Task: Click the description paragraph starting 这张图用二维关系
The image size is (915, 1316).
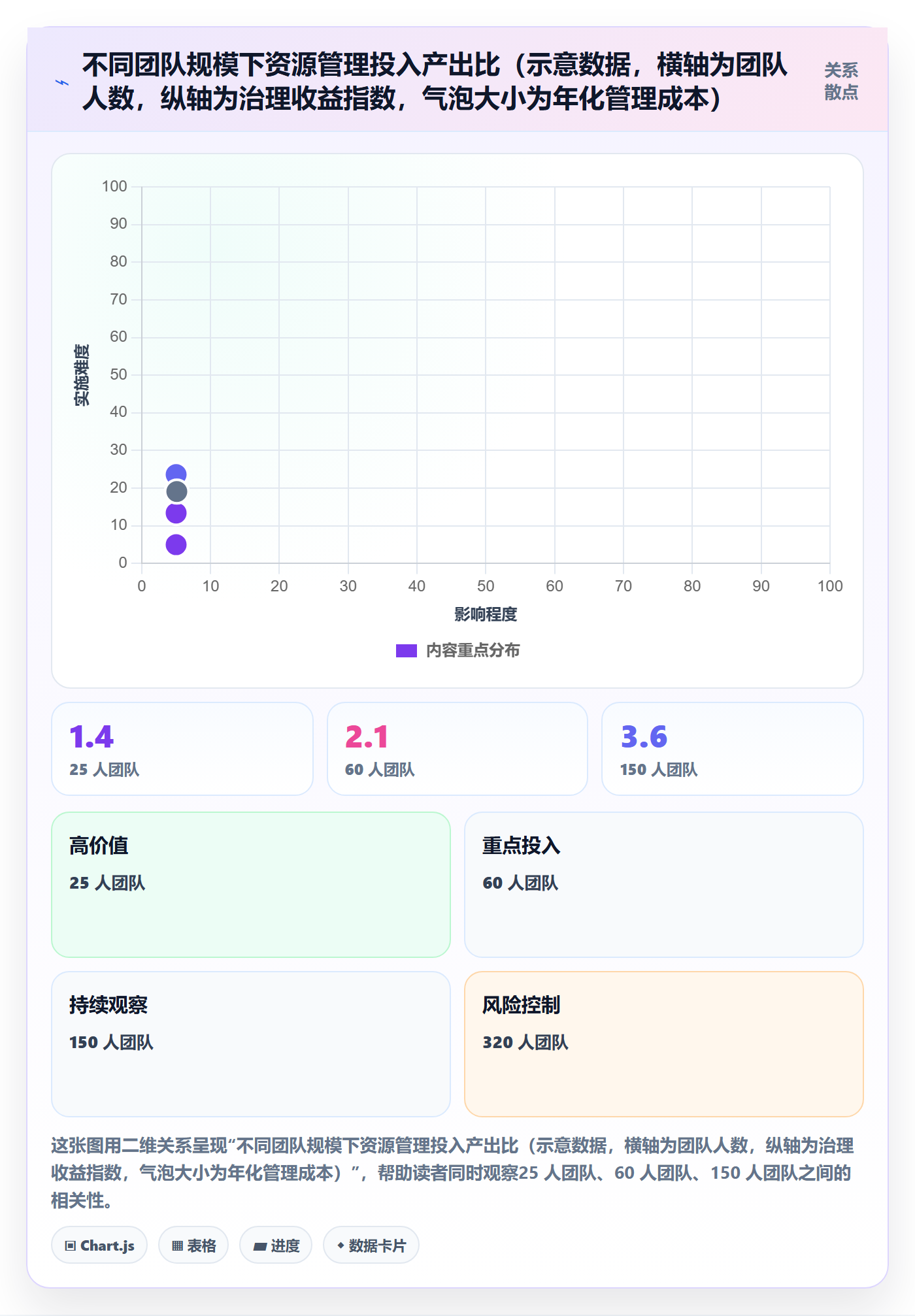Action: click(453, 1172)
